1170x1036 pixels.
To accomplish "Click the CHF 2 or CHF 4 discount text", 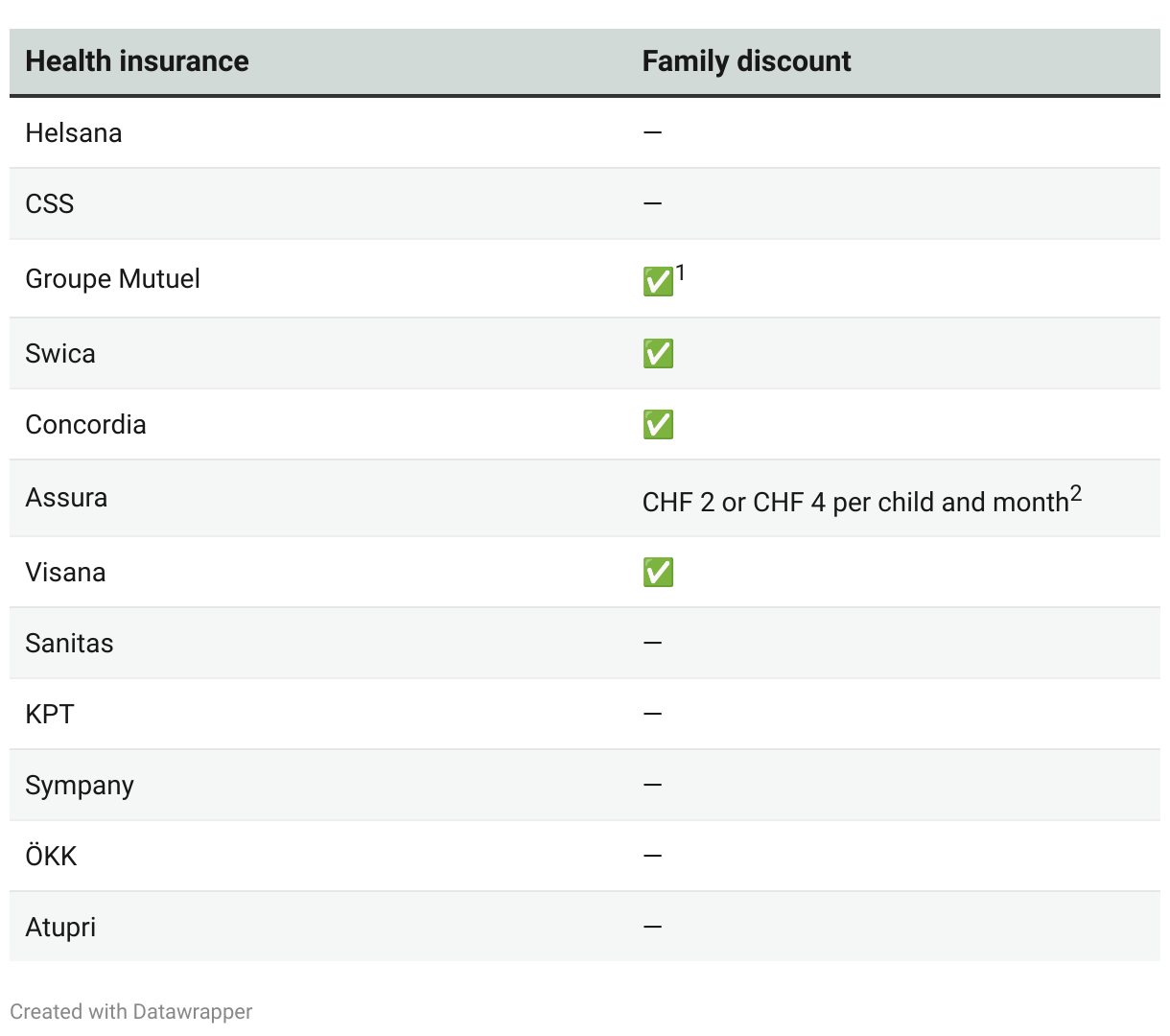I will pyautogui.click(x=854, y=503).
